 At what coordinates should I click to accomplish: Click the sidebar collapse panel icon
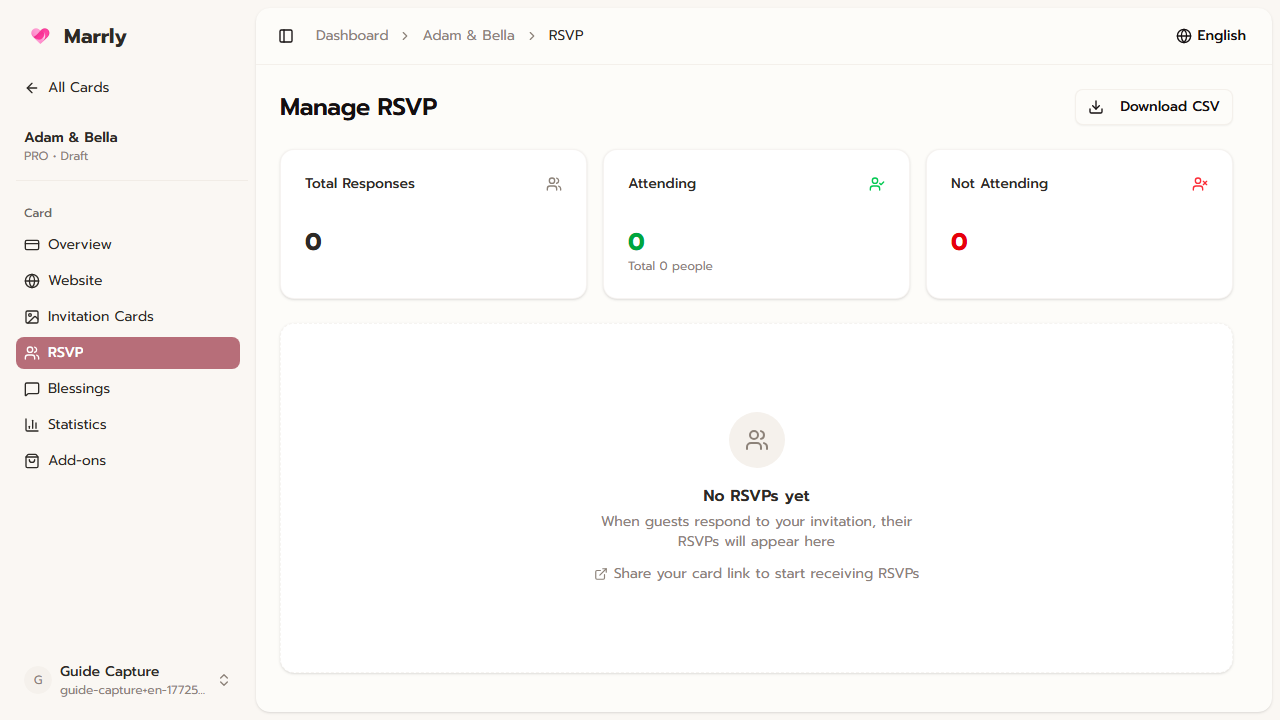click(x=286, y=35)
